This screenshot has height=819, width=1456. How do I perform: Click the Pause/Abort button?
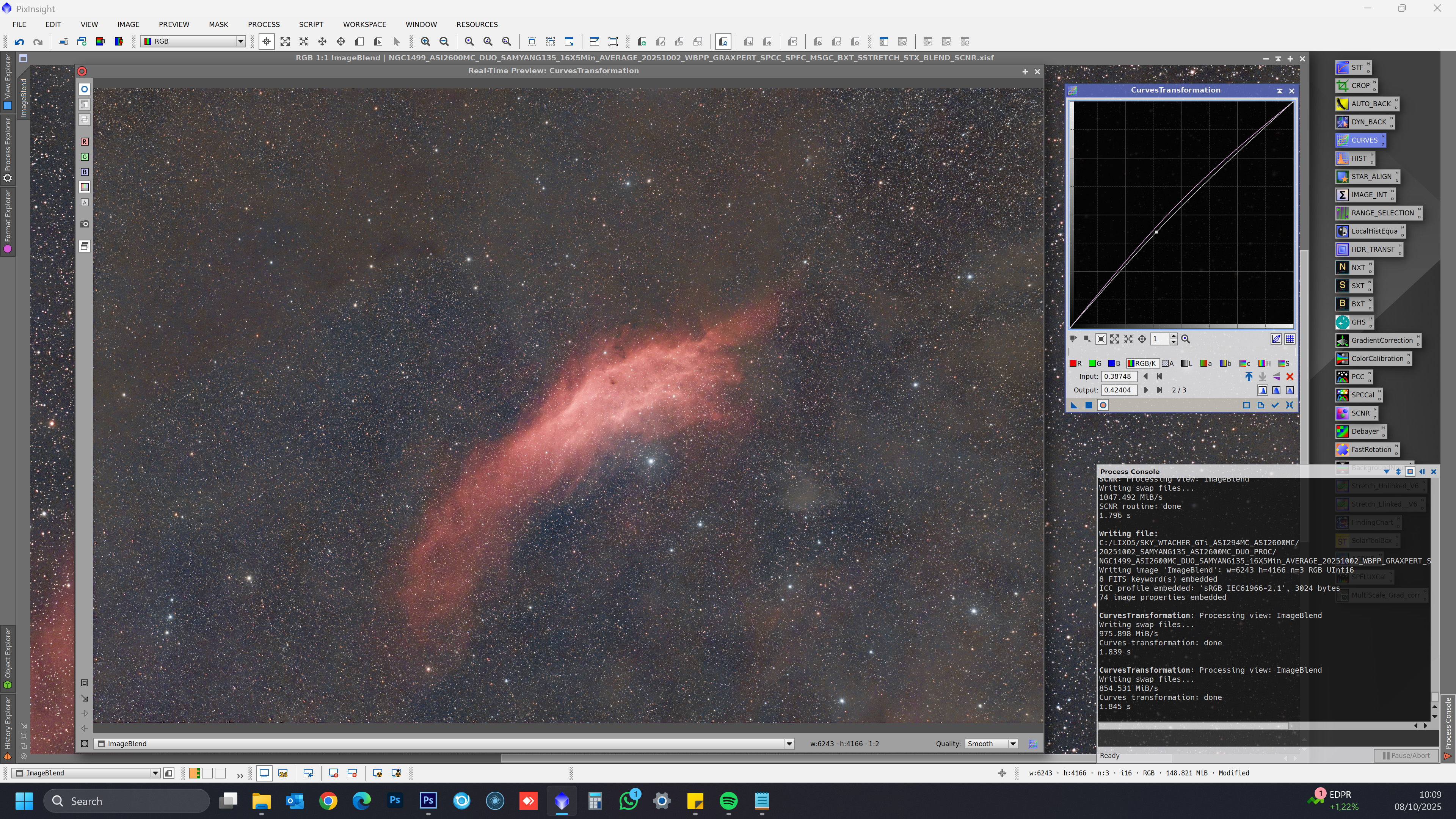1406,756
